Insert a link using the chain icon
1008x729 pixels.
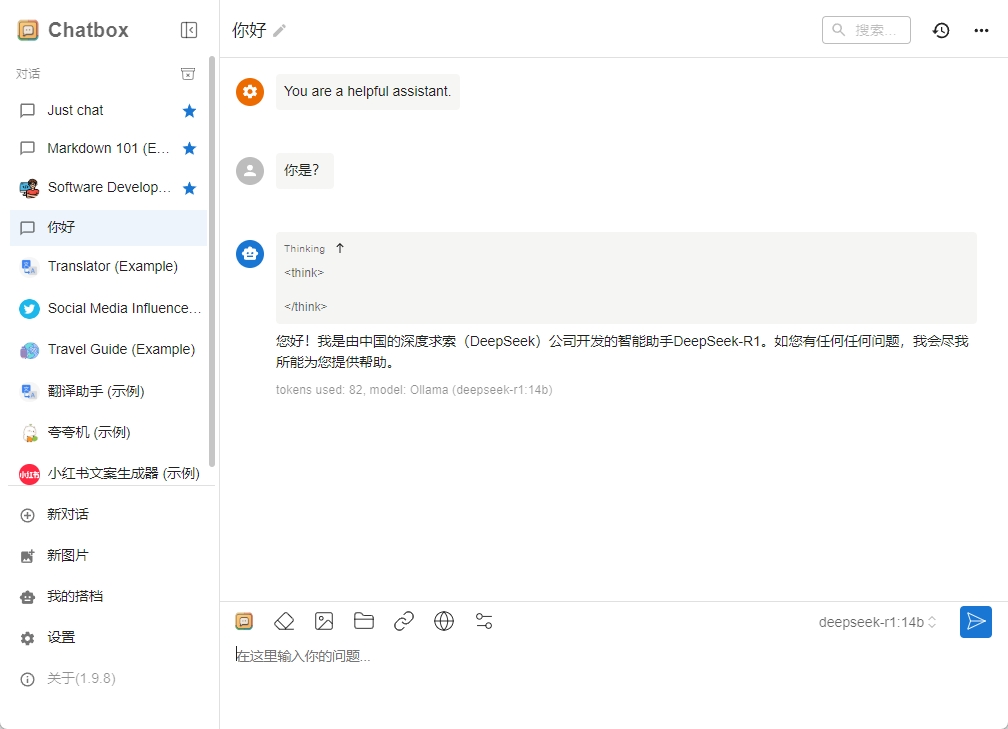point(404,621)
